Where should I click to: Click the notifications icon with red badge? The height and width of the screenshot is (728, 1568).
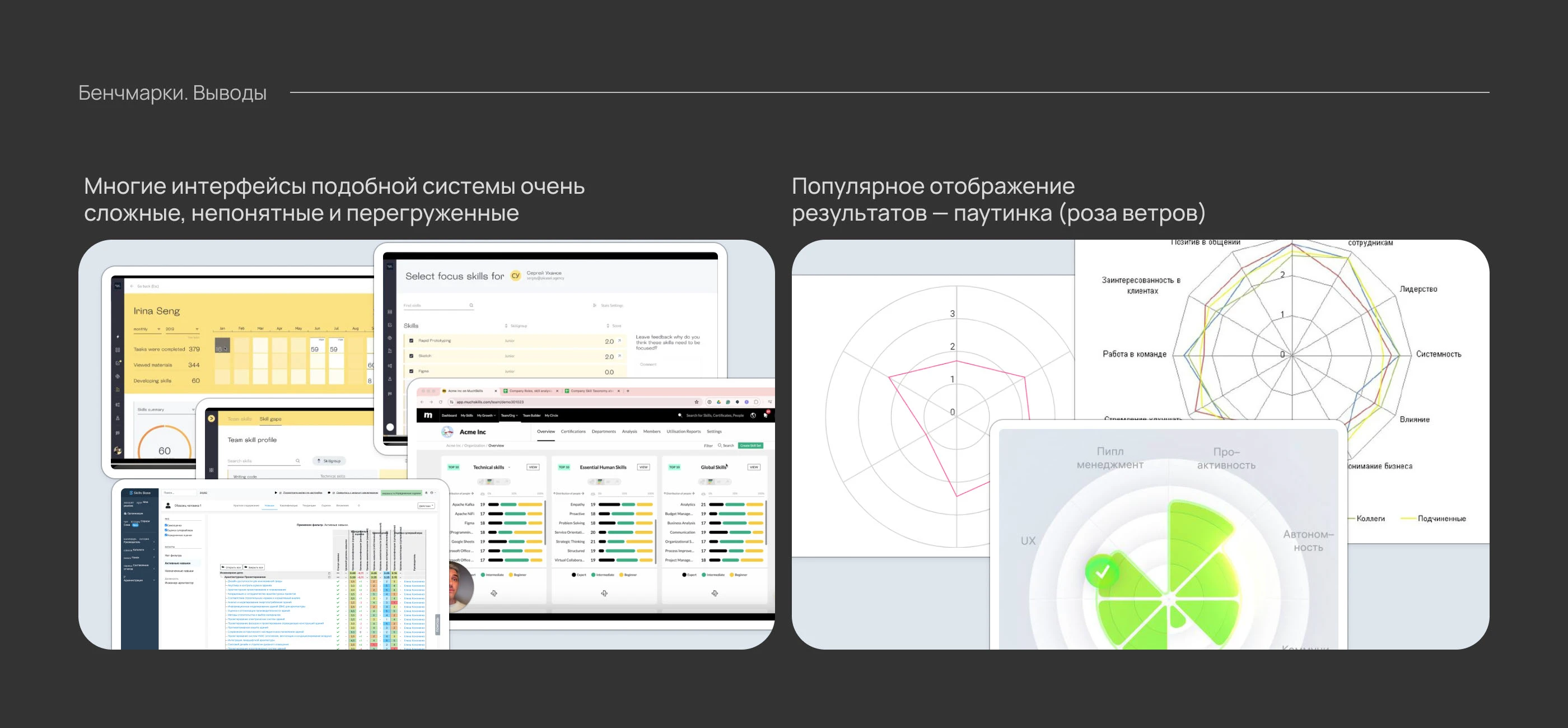tap(766, 414)
